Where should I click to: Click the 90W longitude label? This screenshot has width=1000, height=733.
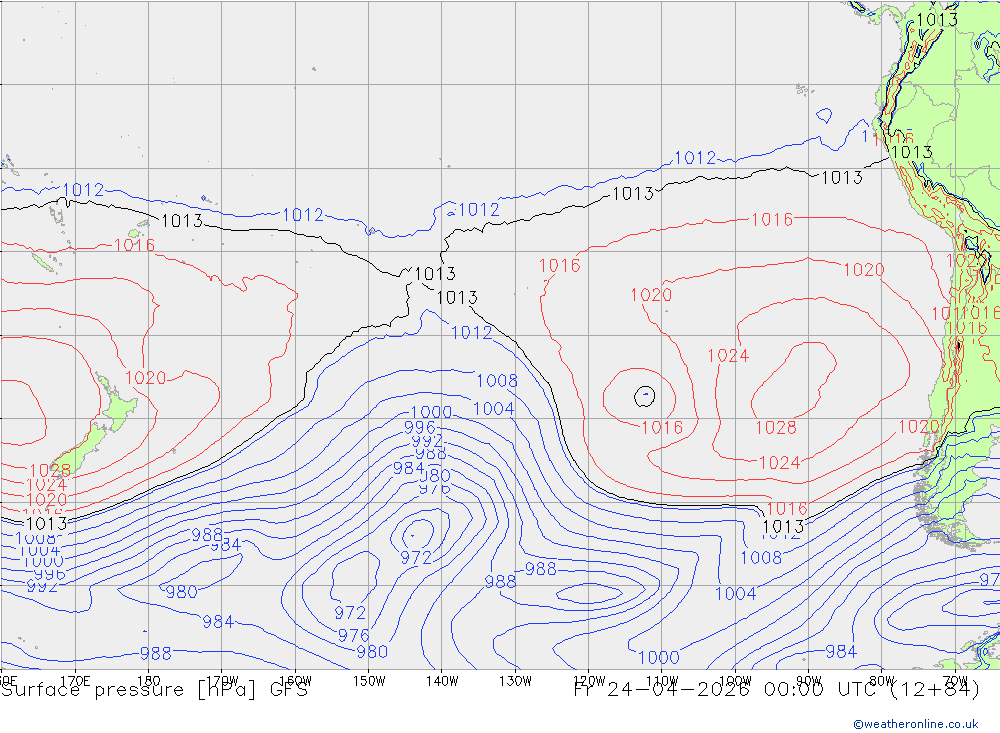809,681
